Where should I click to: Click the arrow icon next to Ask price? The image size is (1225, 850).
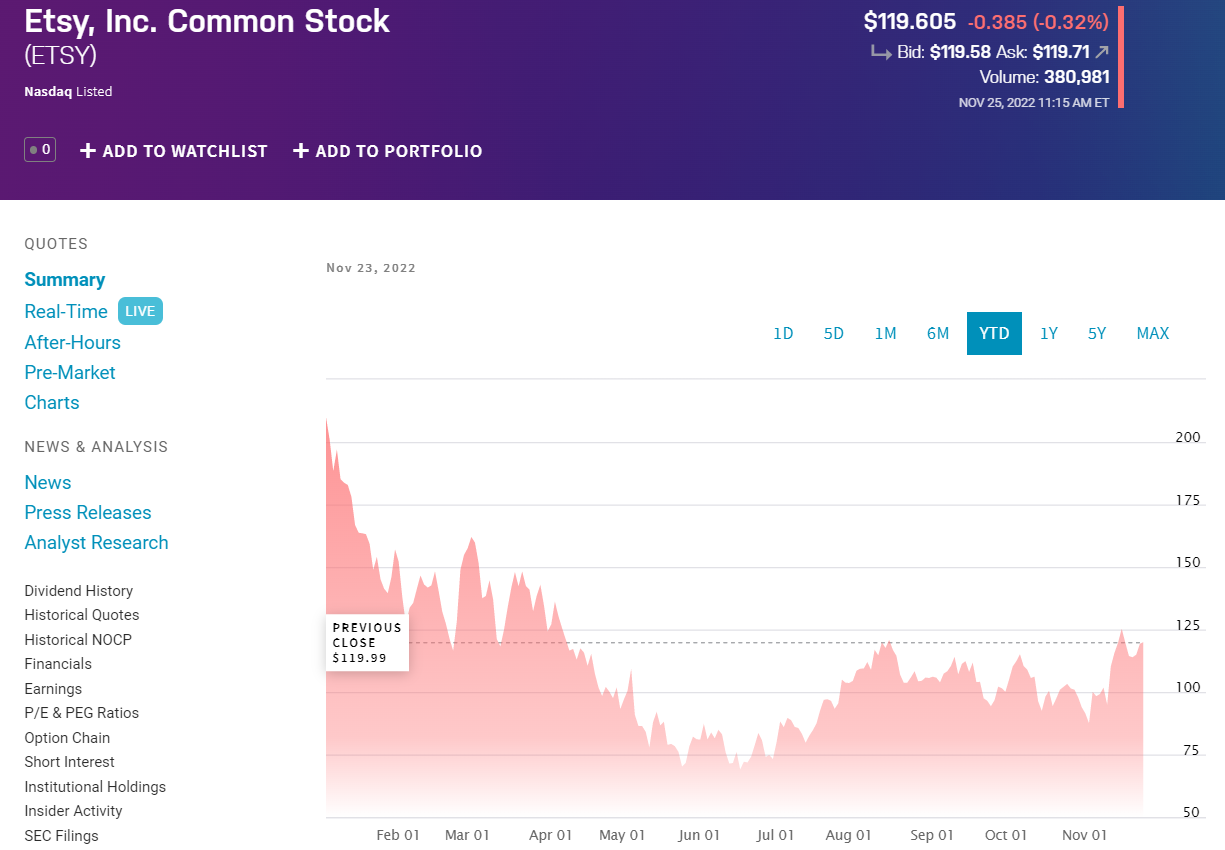point(1102,52)
